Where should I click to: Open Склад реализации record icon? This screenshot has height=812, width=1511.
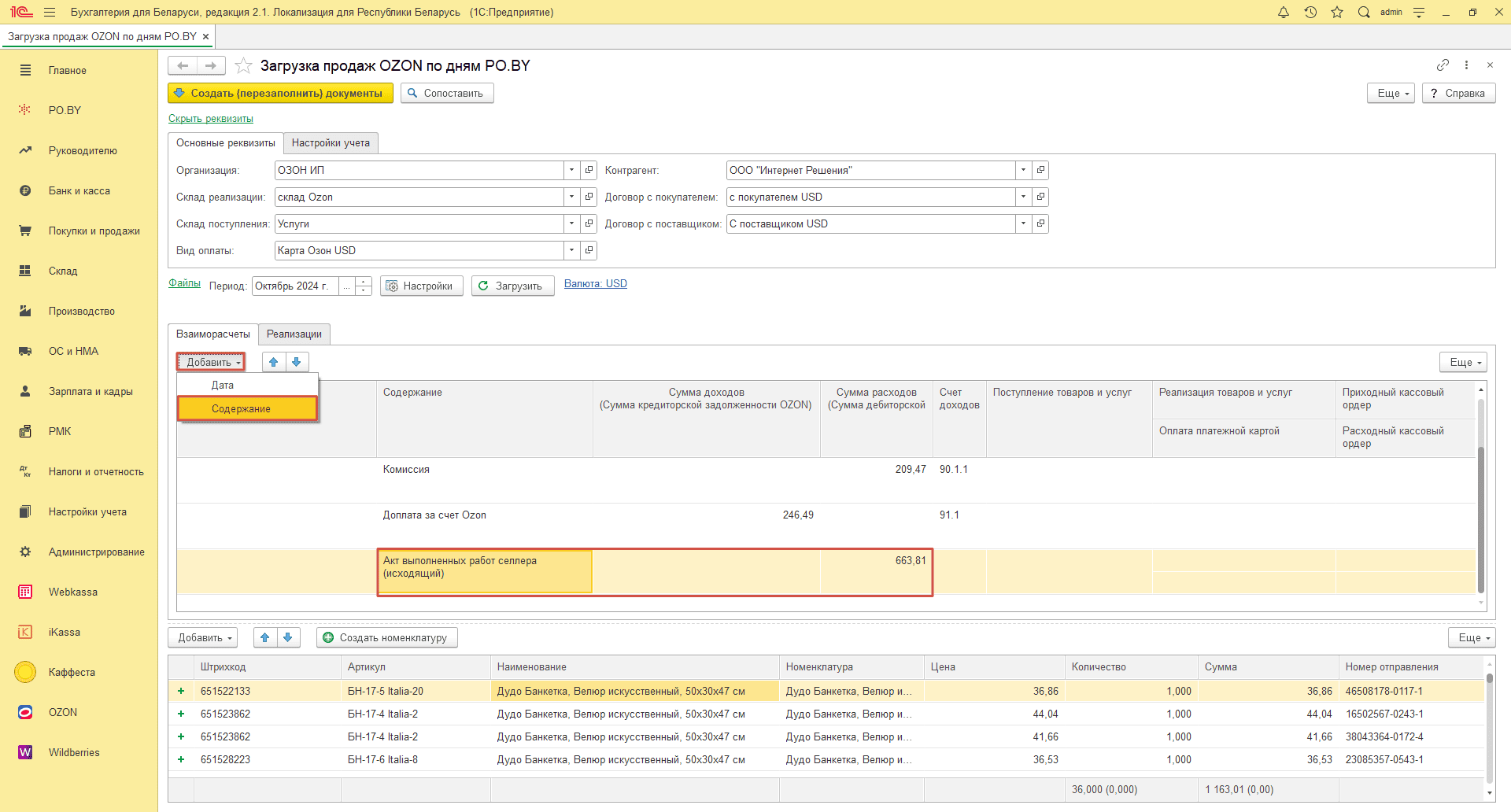[x=589, y=197]
